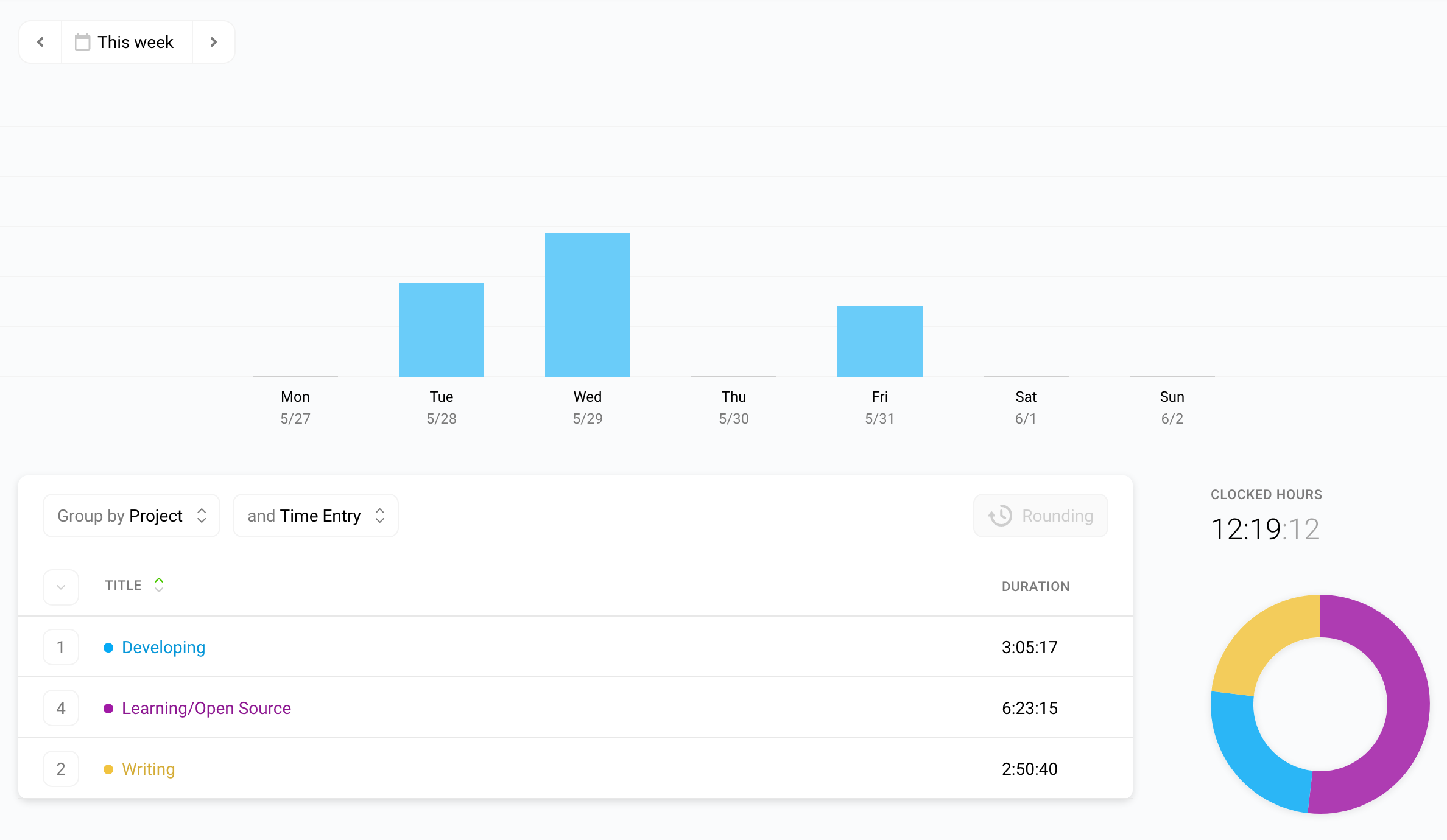Open the and Time Entry dropdown
Image resolution: width=1447 pixels, height=840 pixels.
[x=315, y=516]
